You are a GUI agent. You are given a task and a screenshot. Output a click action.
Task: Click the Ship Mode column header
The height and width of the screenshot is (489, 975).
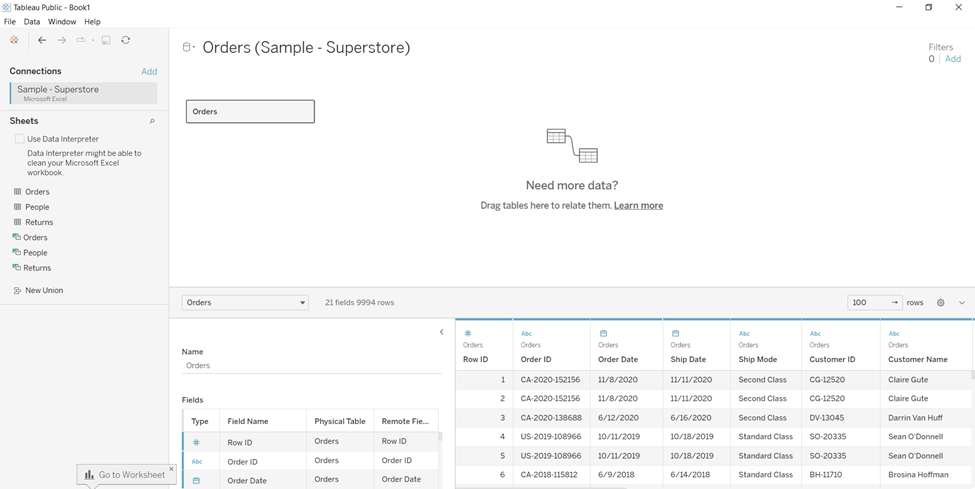pos(758,360)
